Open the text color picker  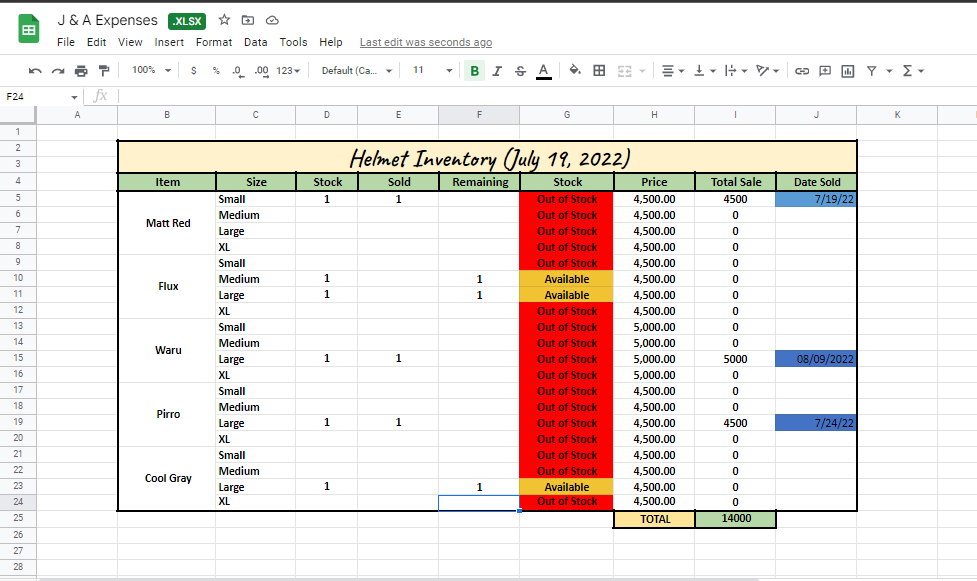[544, 71]
